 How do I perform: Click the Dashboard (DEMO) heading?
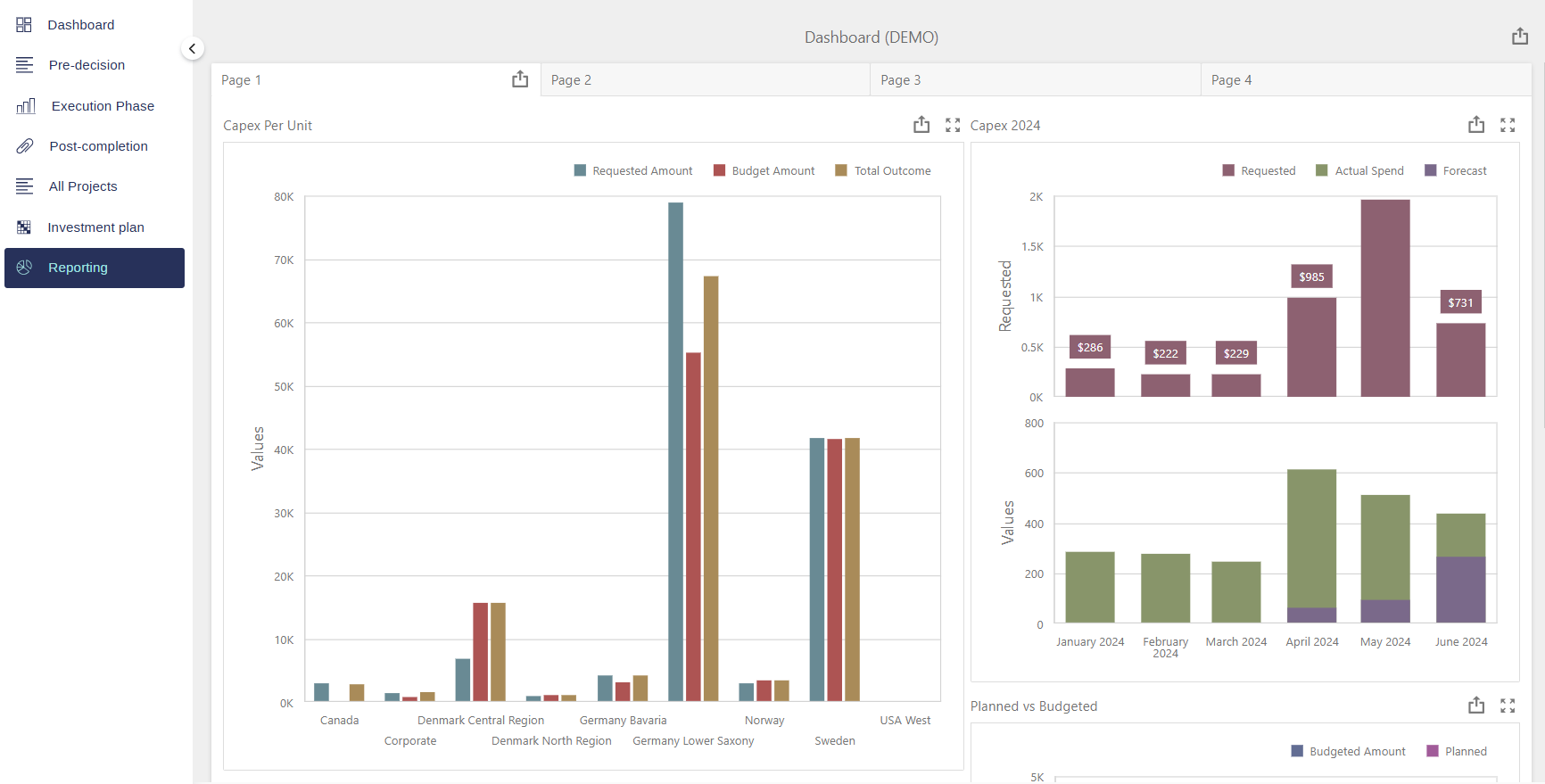tap(872, 37)
